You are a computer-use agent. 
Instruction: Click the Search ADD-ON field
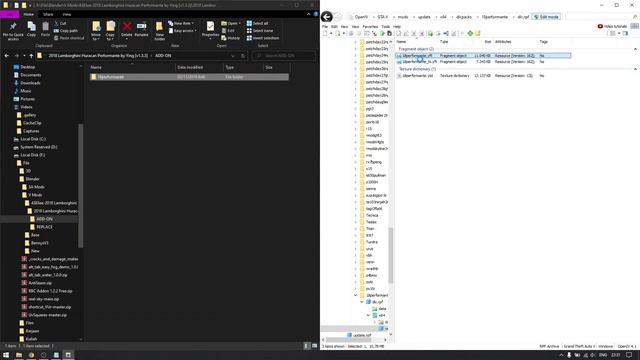284,56
